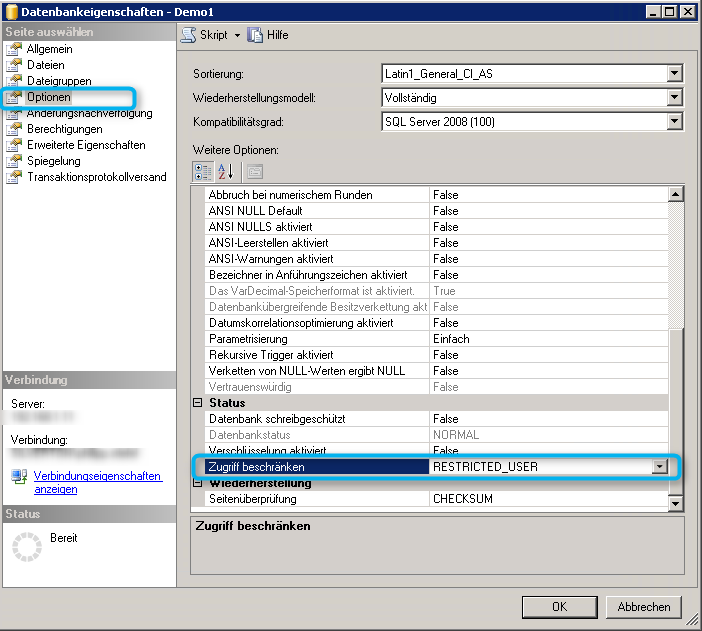The height and width of the screenshot is (631, 702).
Task: Click the Abbrechen button
Action: (644, 607)
